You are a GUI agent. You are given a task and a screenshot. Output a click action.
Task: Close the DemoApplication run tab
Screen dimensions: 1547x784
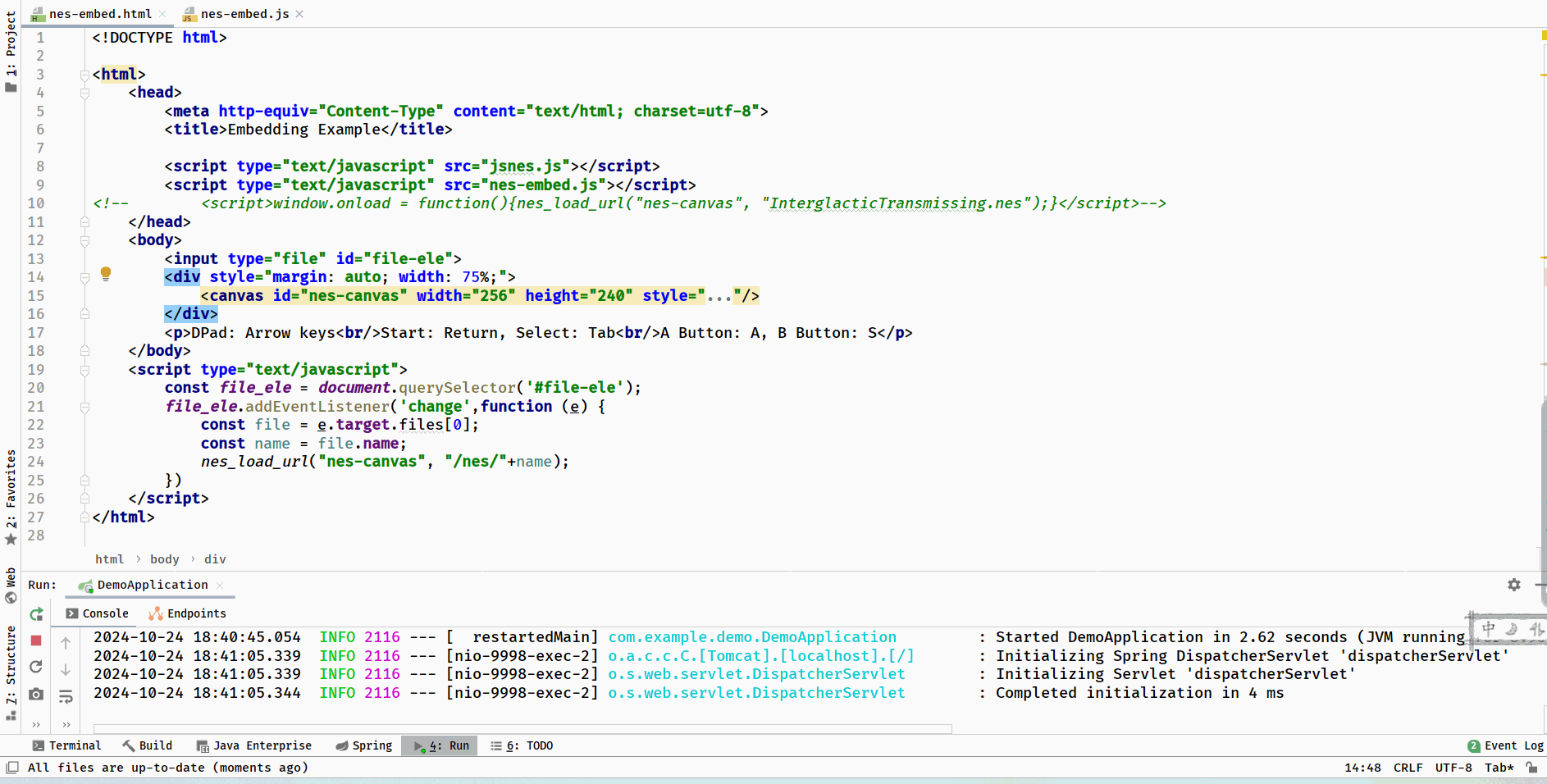tap(220, 585)
